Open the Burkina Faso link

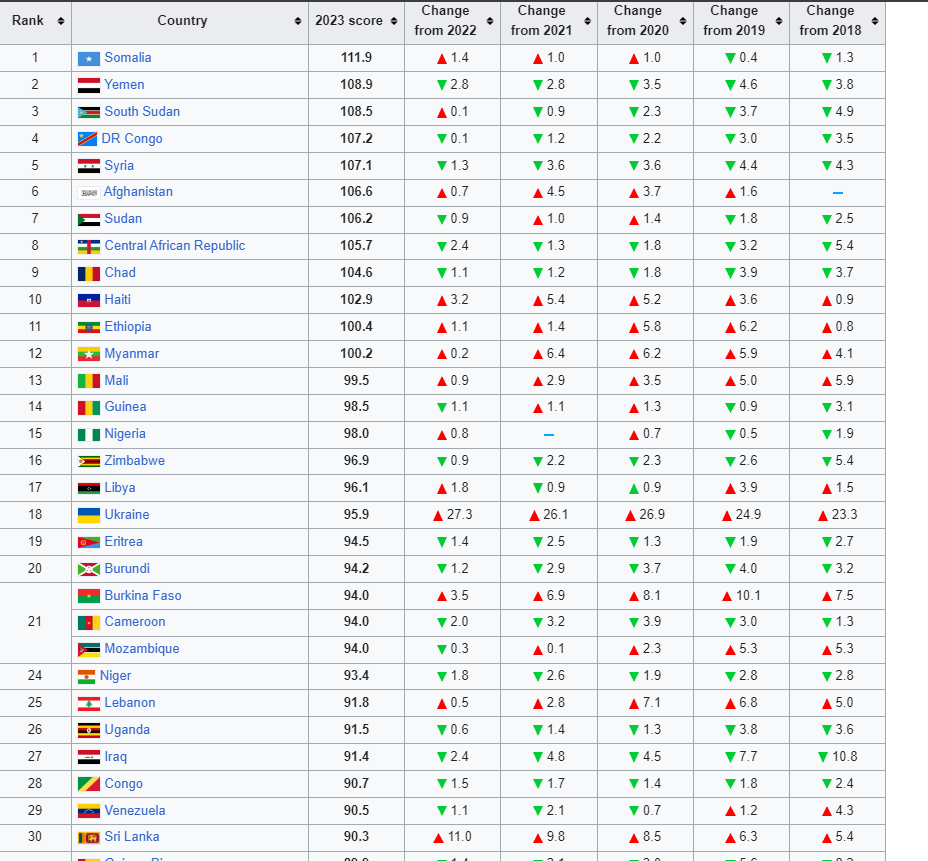pyautogui.click(x=143, y=595)
